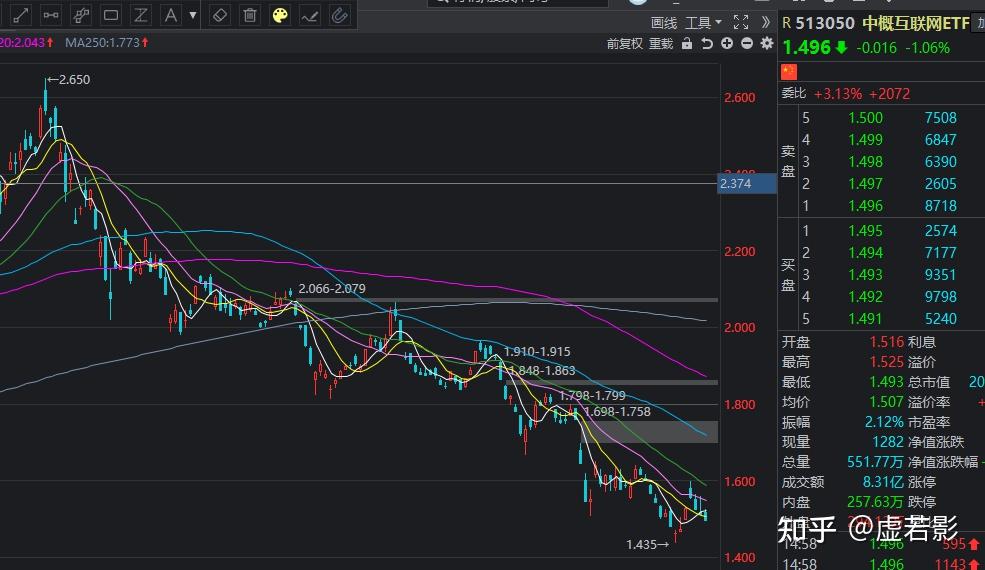Toggle the chart lock icon
Viewport: 985px width, 570px height.
click(687, 43)
